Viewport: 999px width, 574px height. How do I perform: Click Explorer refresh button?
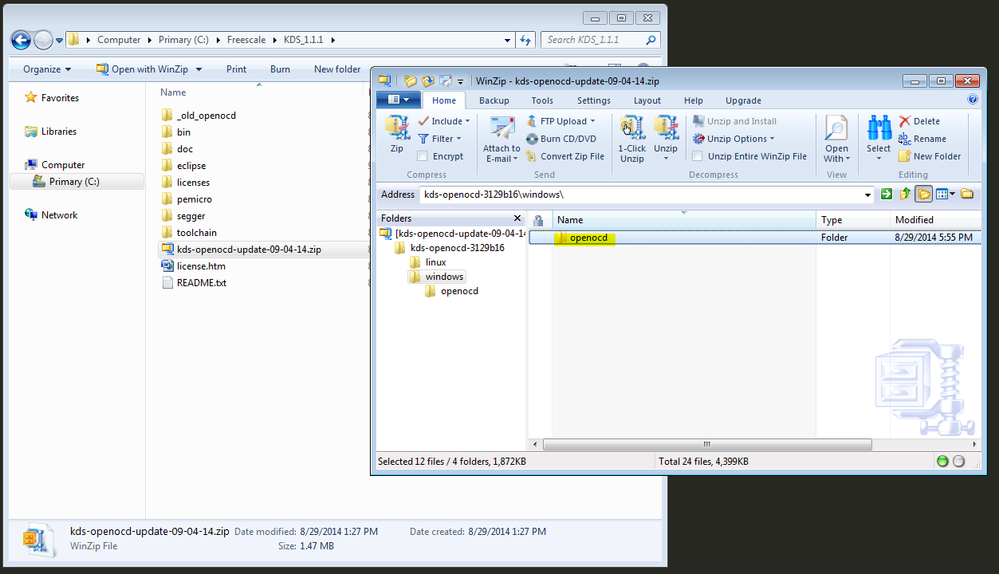[x=525, y=40]
